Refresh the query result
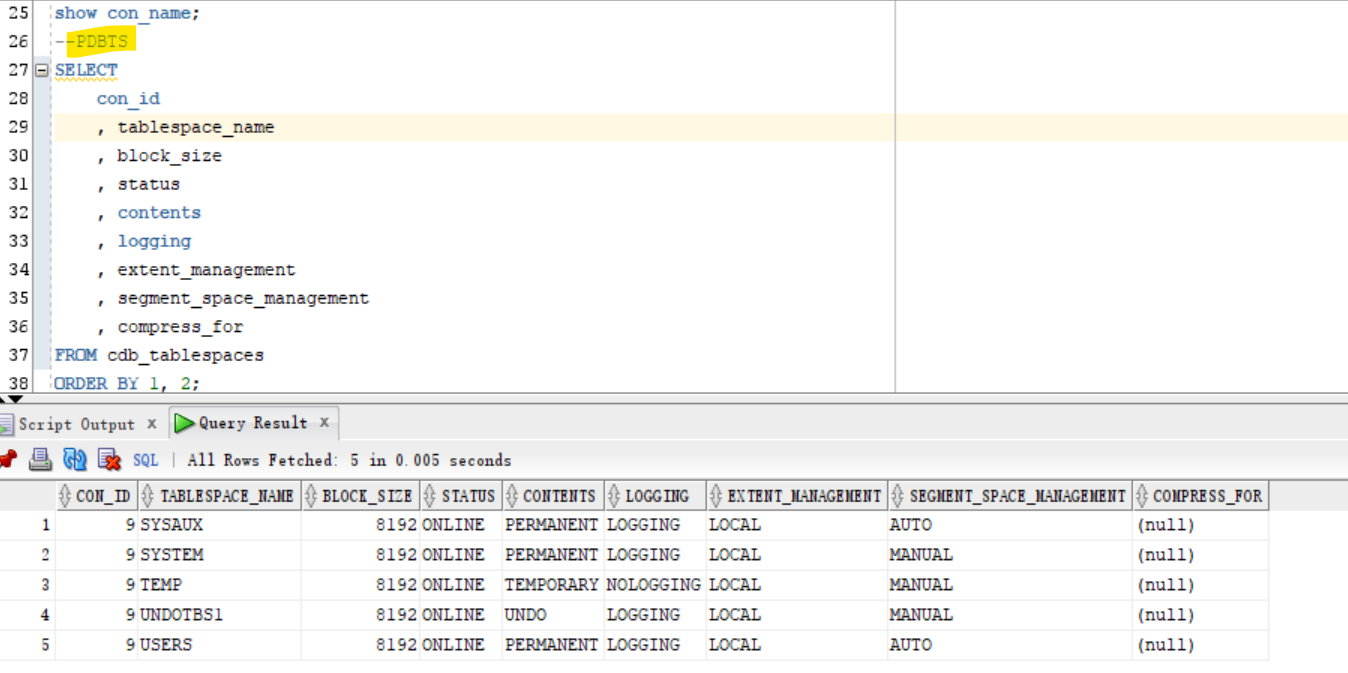The height and width of the screenshot is (673, 1348). (75, 460)
